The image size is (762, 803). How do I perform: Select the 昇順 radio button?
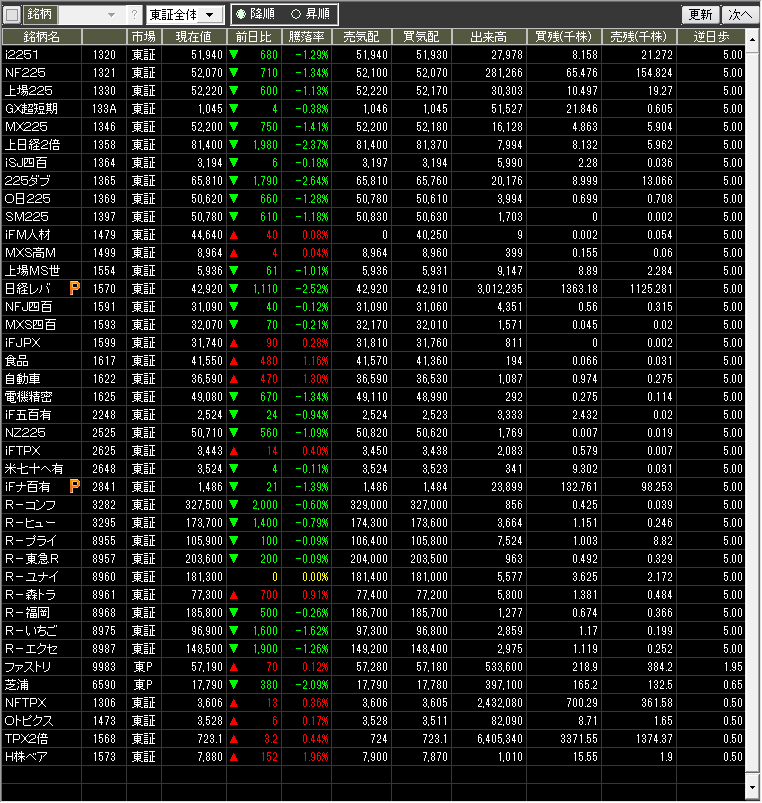[295, 15]
